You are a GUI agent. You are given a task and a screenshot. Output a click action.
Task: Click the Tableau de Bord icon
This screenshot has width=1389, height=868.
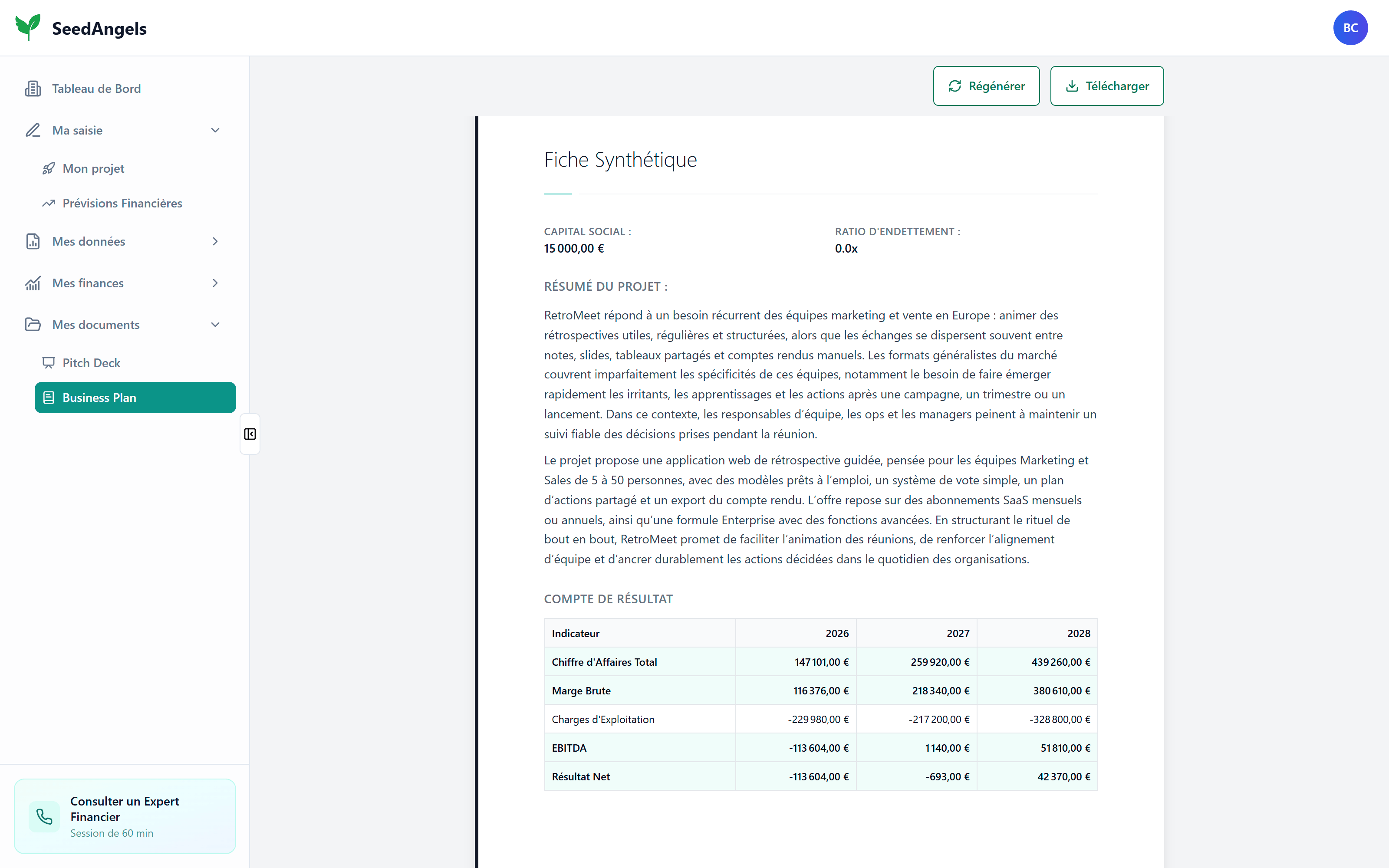pos(33,89)
